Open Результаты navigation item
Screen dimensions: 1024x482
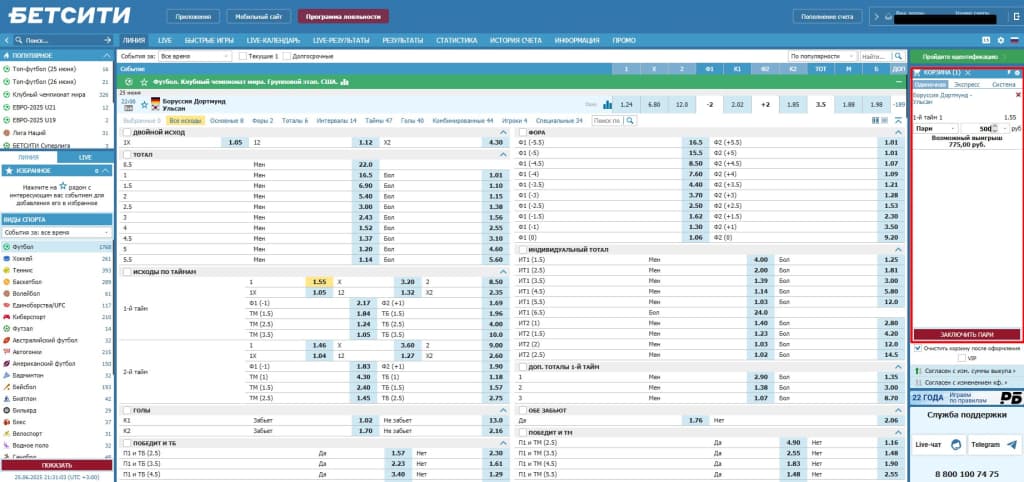pyautogui.click(x=403, y=40)
